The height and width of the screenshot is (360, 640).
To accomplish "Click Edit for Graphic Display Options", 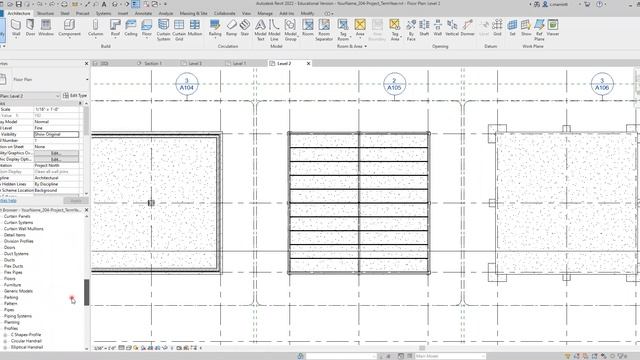I will (x=56, y=159).
